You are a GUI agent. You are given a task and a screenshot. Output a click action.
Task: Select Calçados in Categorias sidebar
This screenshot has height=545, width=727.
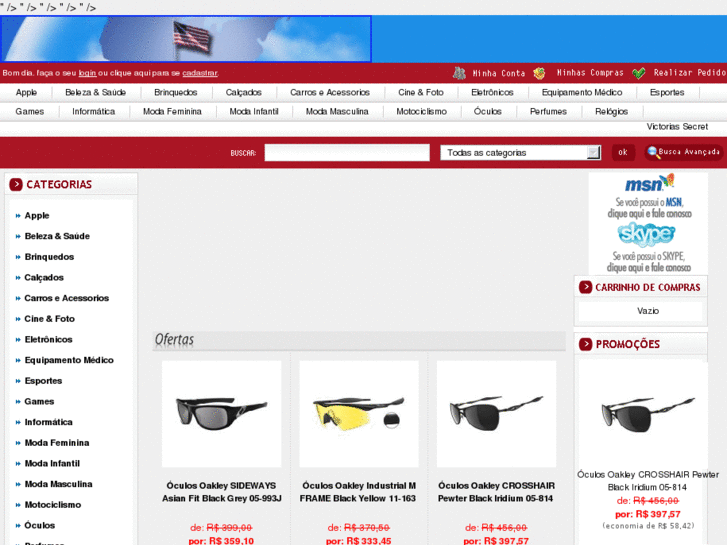pyautogui.click(x=44, y=277)
